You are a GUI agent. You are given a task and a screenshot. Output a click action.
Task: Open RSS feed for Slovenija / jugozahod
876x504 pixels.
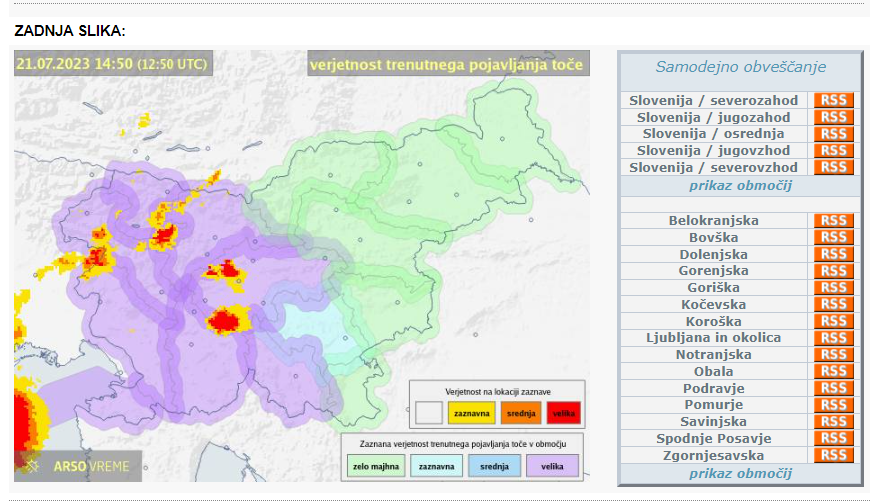coord(834,117)
